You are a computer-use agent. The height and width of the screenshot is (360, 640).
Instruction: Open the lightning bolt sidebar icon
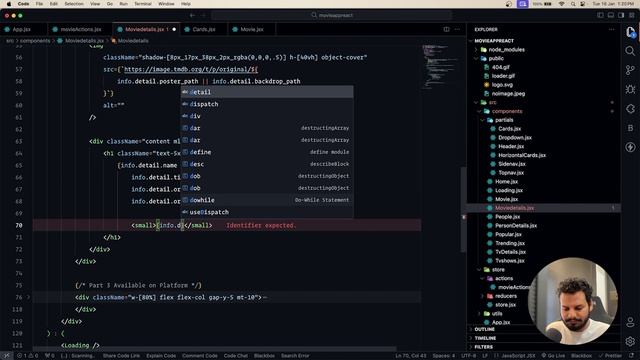pyautogui.click(x=630, y=147)
